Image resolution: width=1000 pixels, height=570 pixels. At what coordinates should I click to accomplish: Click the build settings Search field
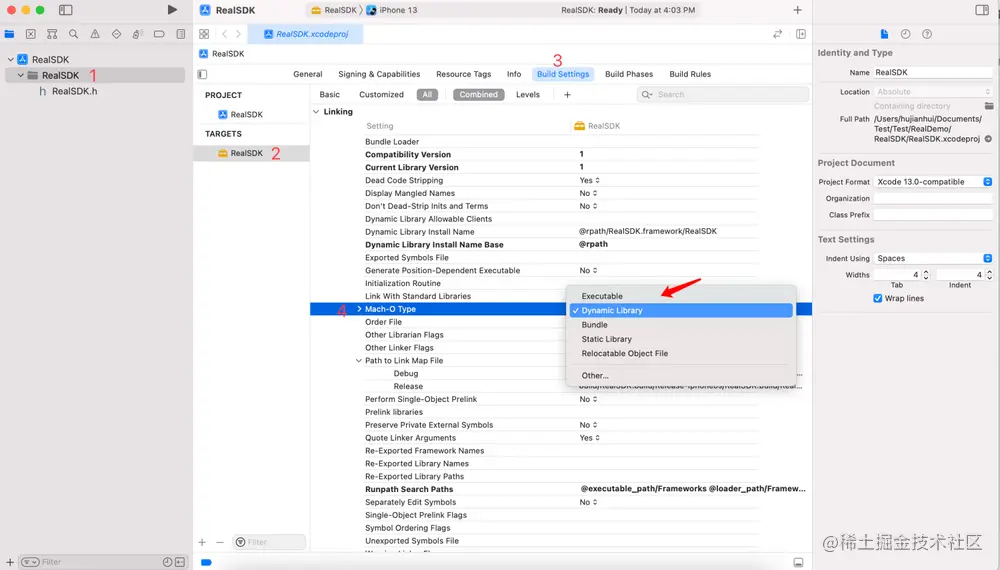[x=723, y=94]
